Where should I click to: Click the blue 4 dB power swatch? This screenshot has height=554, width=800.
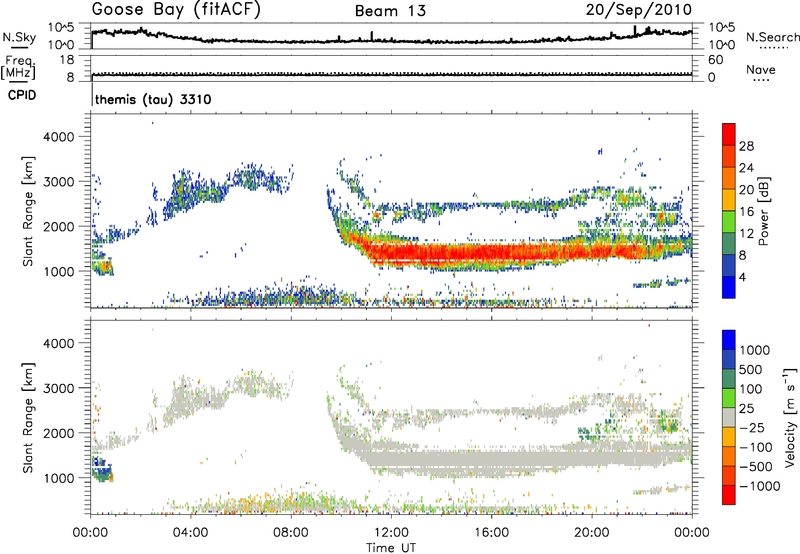[x=729, y=287]
